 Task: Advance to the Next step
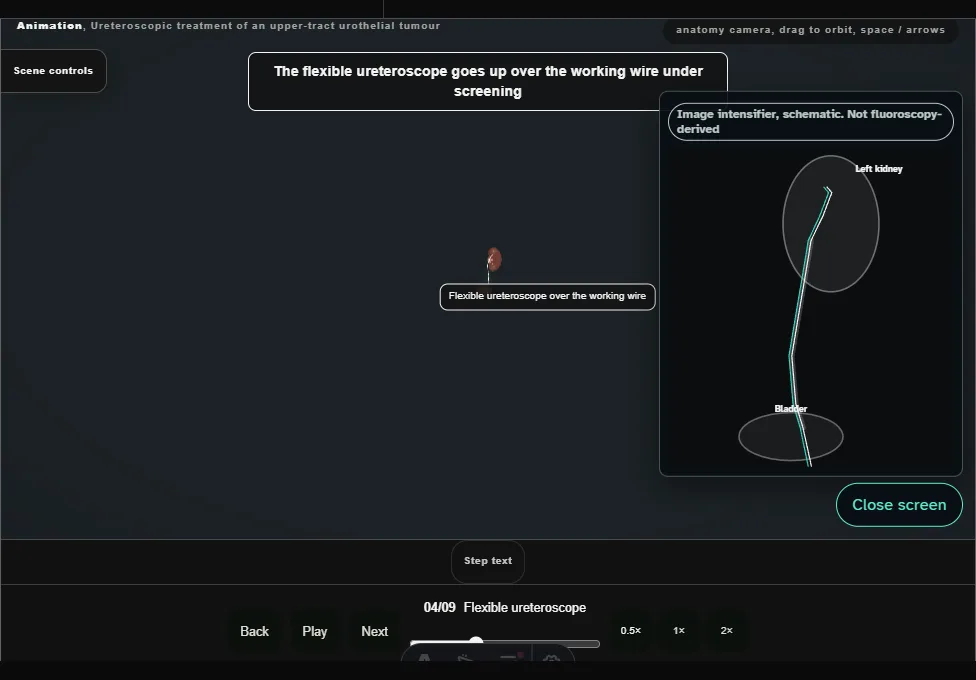coord(375,631)
